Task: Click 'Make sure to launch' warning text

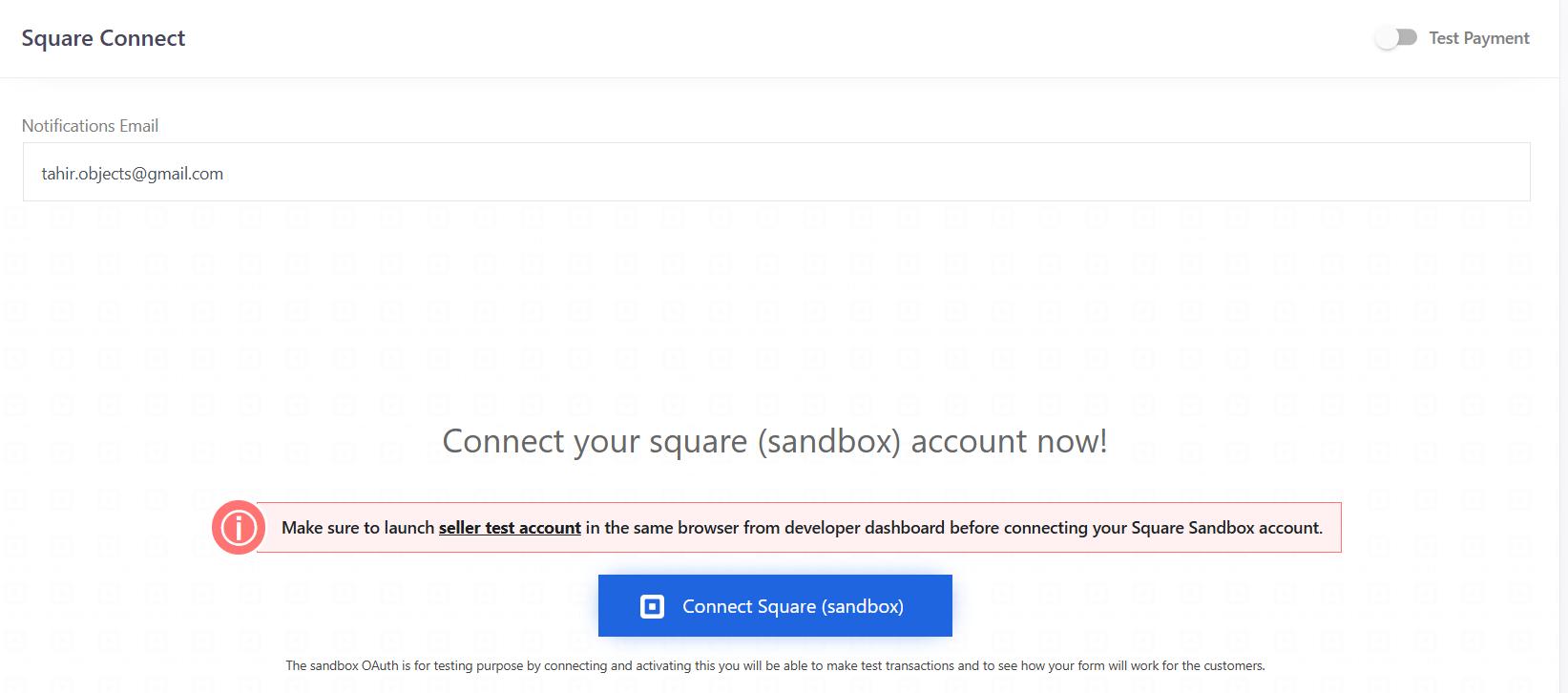Action: 358,528
